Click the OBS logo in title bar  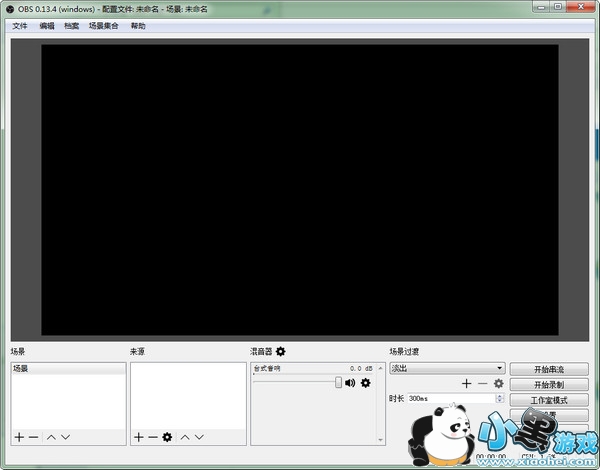pyautogui.click(x=10, y=9)
